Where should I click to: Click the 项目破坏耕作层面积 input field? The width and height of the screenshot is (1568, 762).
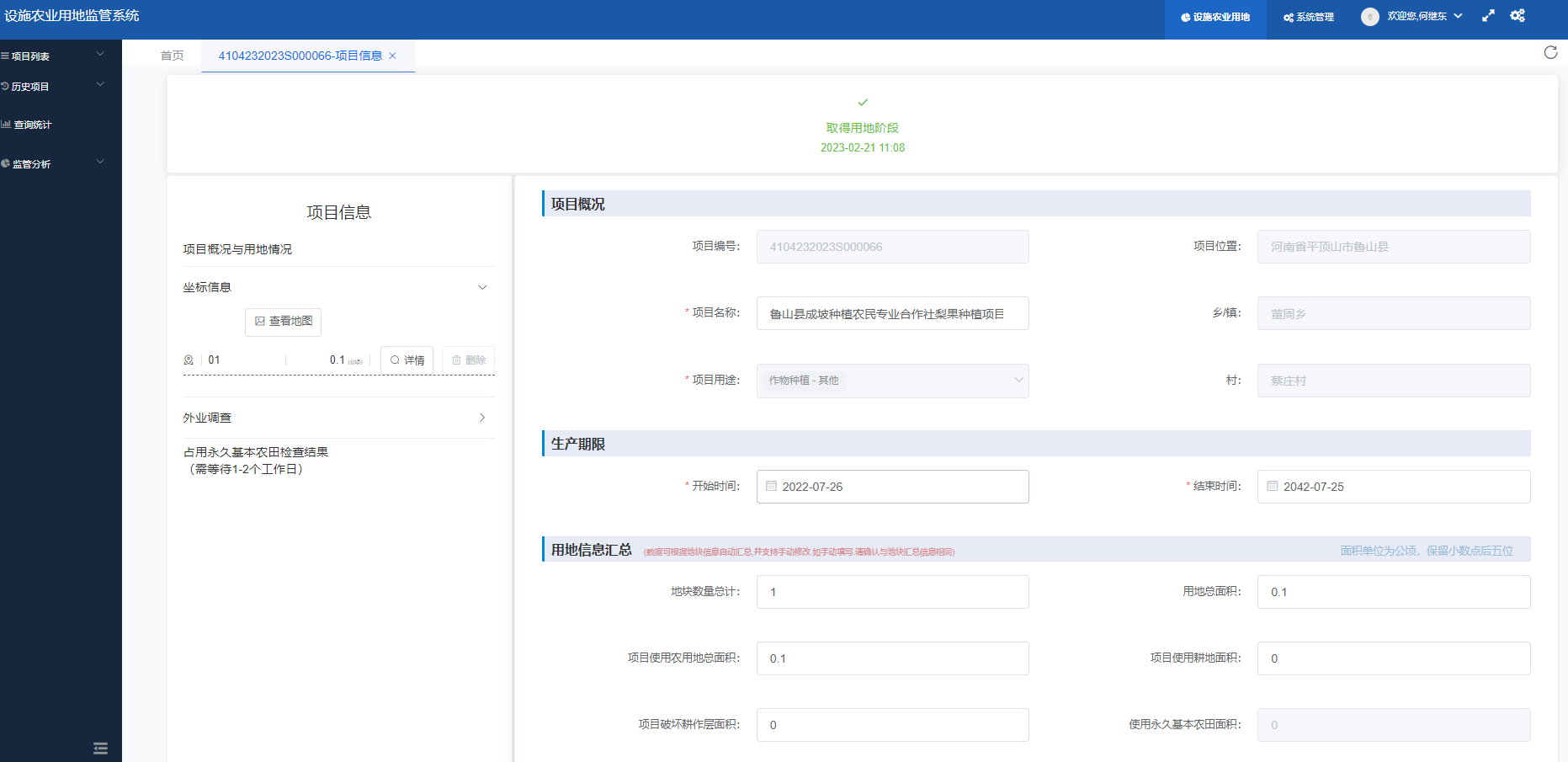pyautogui.click(x=892, y=725)
